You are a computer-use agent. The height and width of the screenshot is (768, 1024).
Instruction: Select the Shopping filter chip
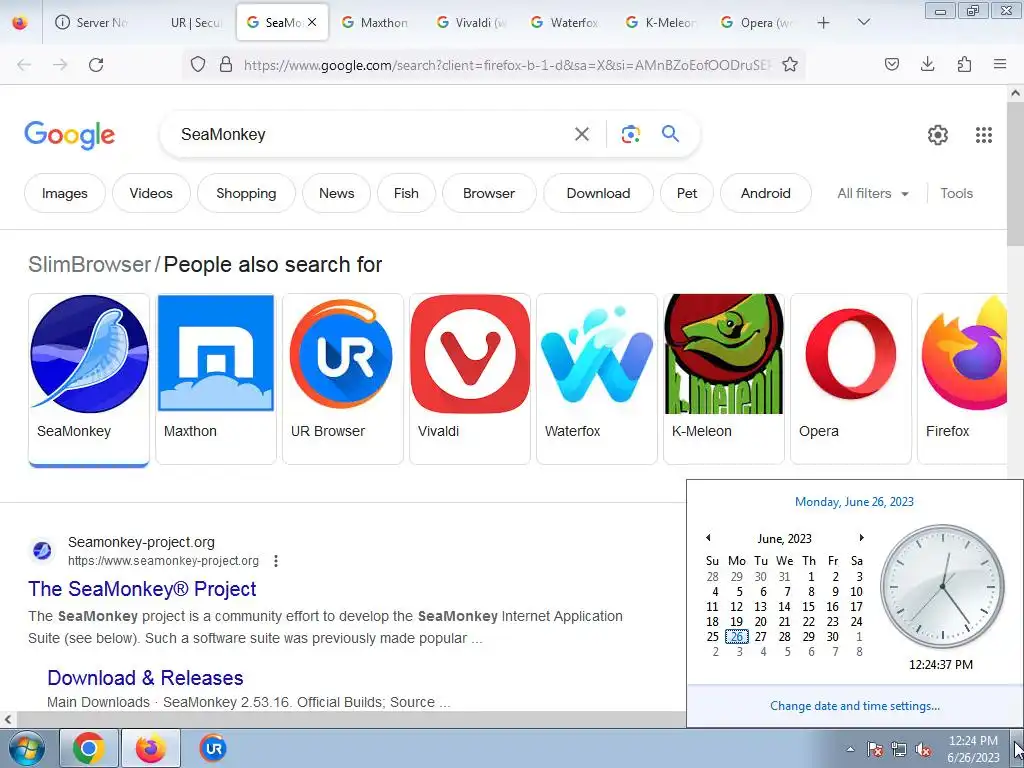[246, 193]
